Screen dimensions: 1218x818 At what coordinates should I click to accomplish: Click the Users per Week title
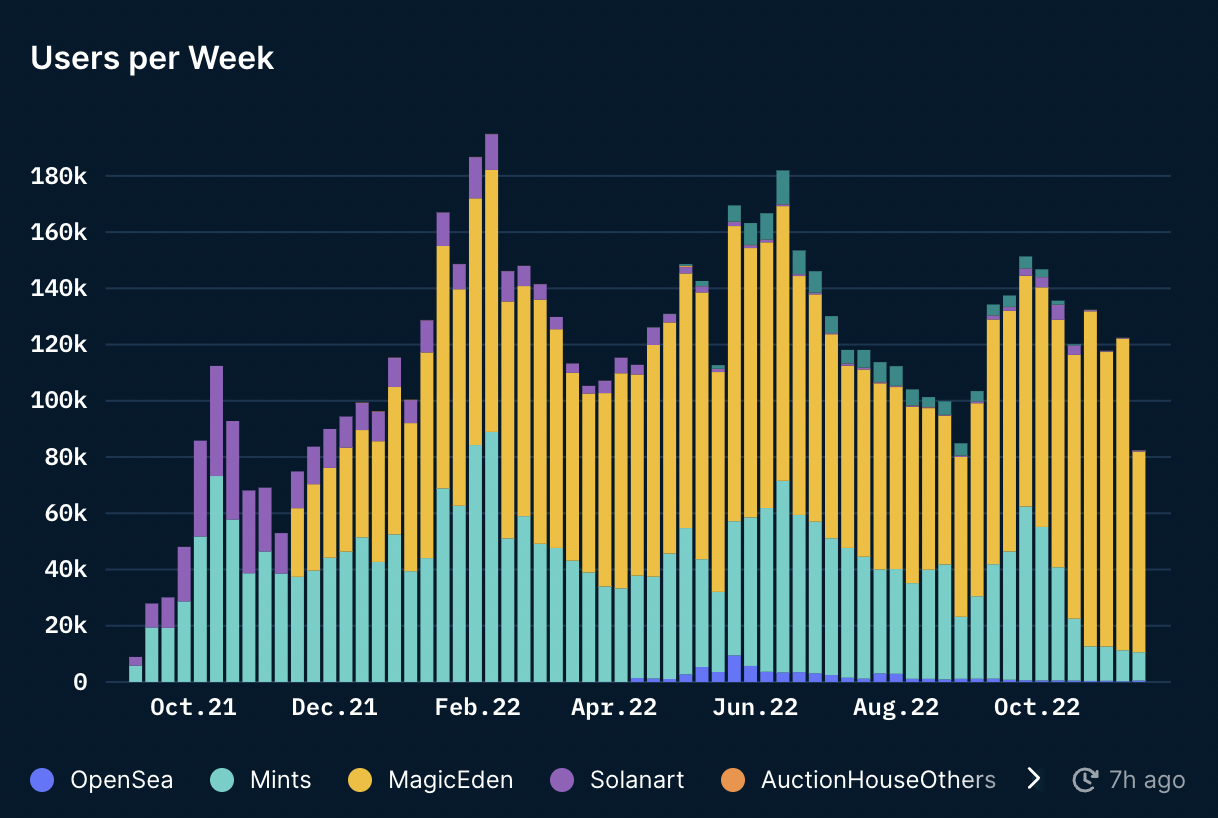tap(152, 58)
